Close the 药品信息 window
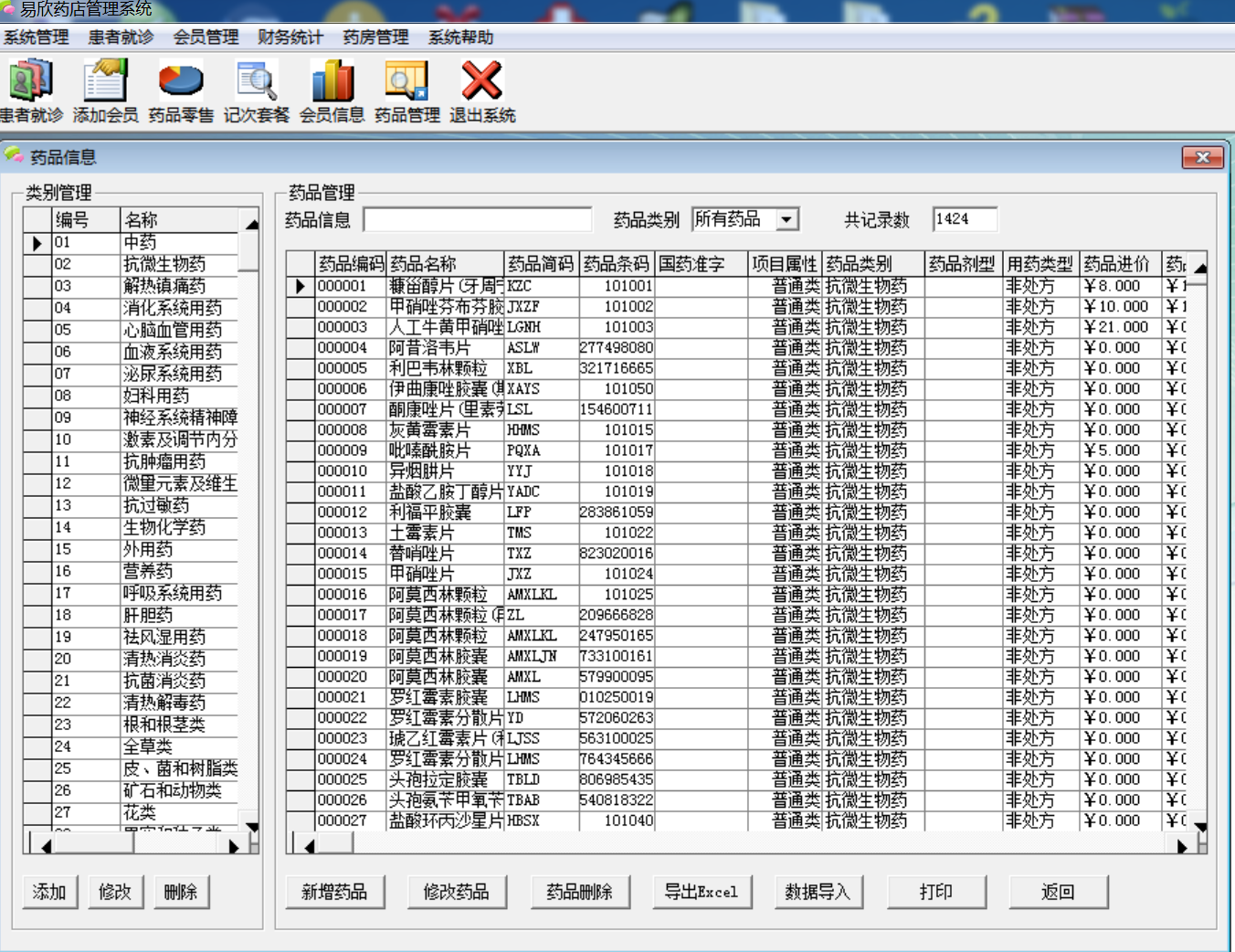The height and width of the screenshot is (952, 1235). pyautogui.click(x=1202, y=157)
